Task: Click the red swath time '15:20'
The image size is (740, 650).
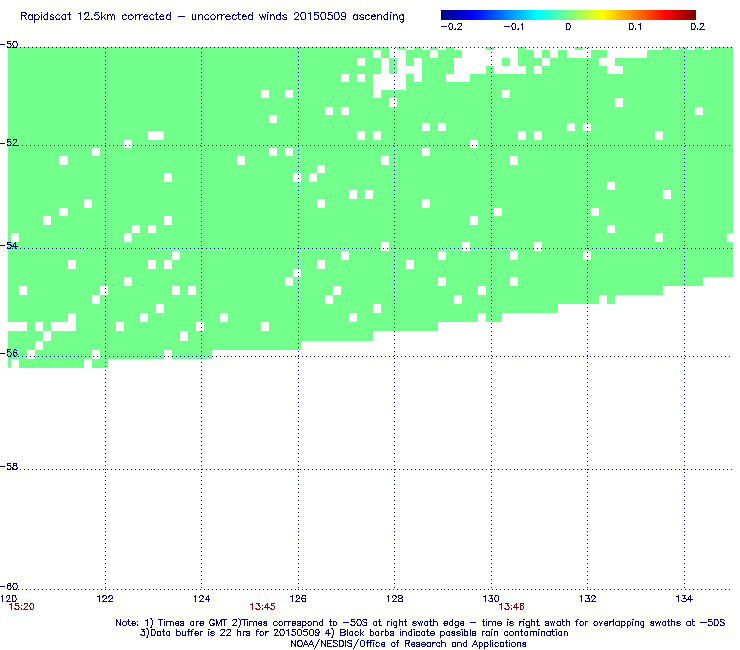Action: coord(22,607)
